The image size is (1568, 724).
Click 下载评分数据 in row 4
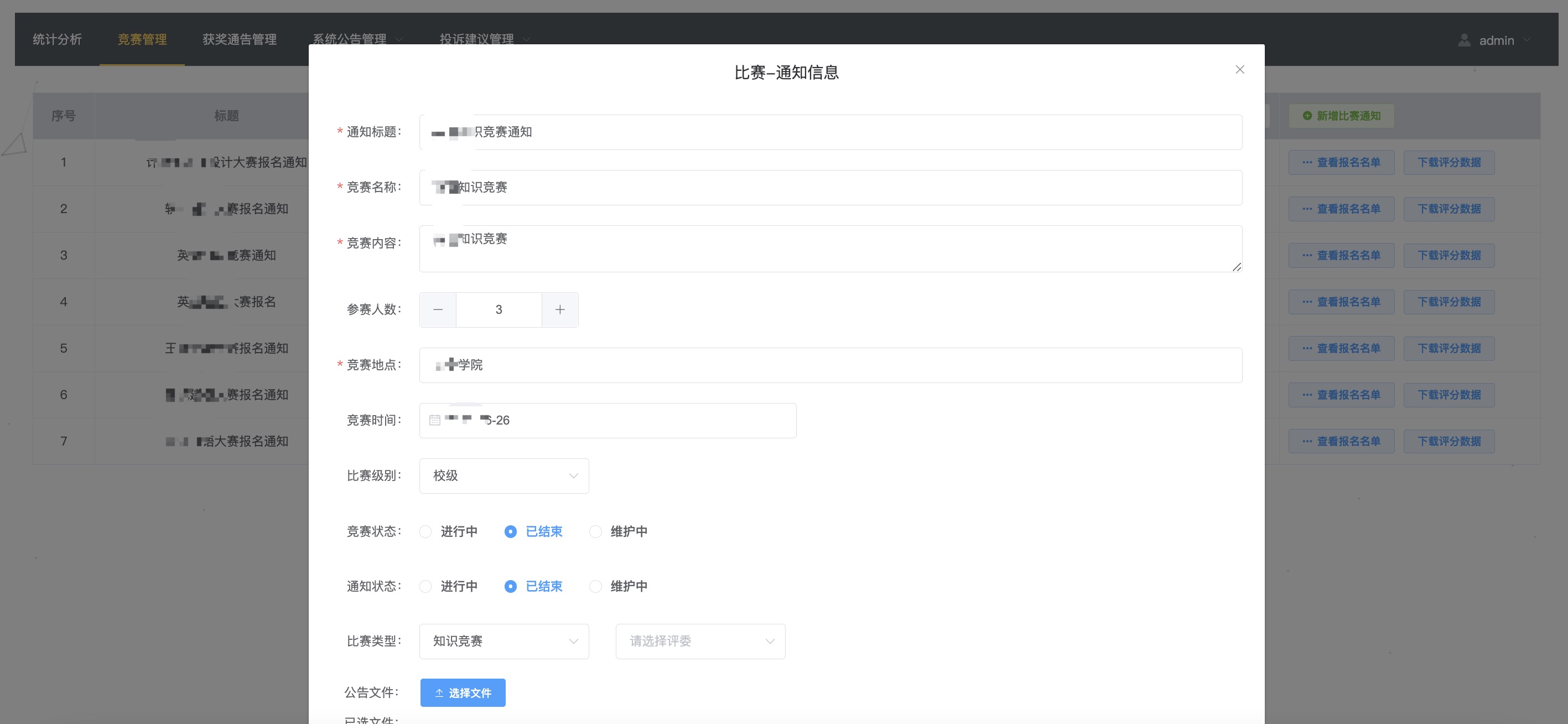pos(1448,302)
